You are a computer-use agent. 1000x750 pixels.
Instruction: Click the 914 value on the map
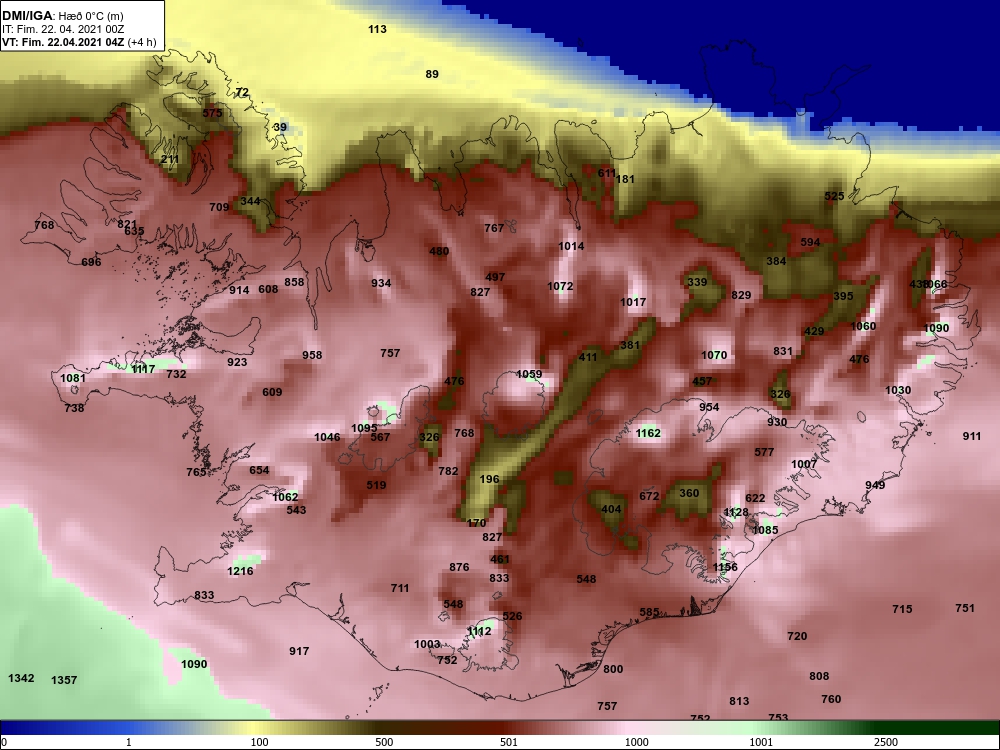tap(239, 290)
